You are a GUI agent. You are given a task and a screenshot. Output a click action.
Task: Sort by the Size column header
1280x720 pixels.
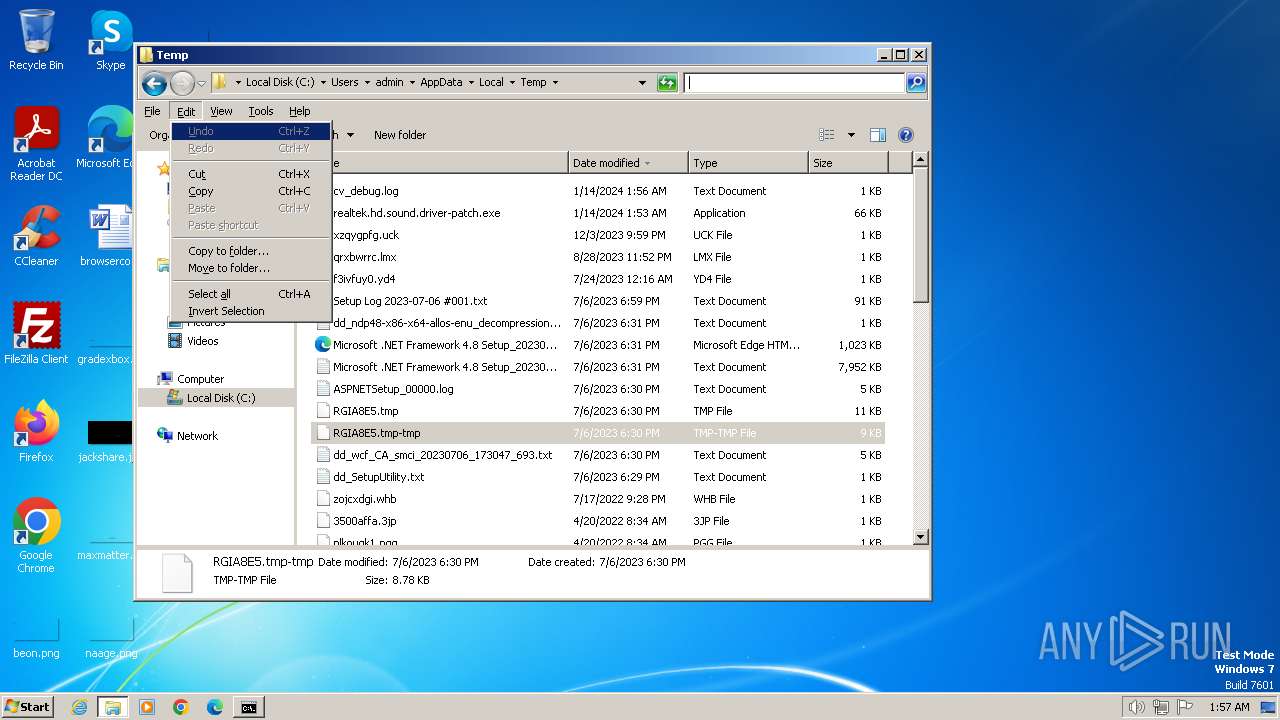point(848,163)
